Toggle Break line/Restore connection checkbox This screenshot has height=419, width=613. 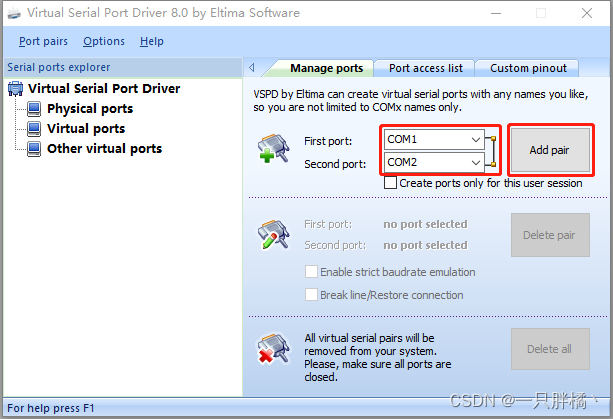point(311,295)
